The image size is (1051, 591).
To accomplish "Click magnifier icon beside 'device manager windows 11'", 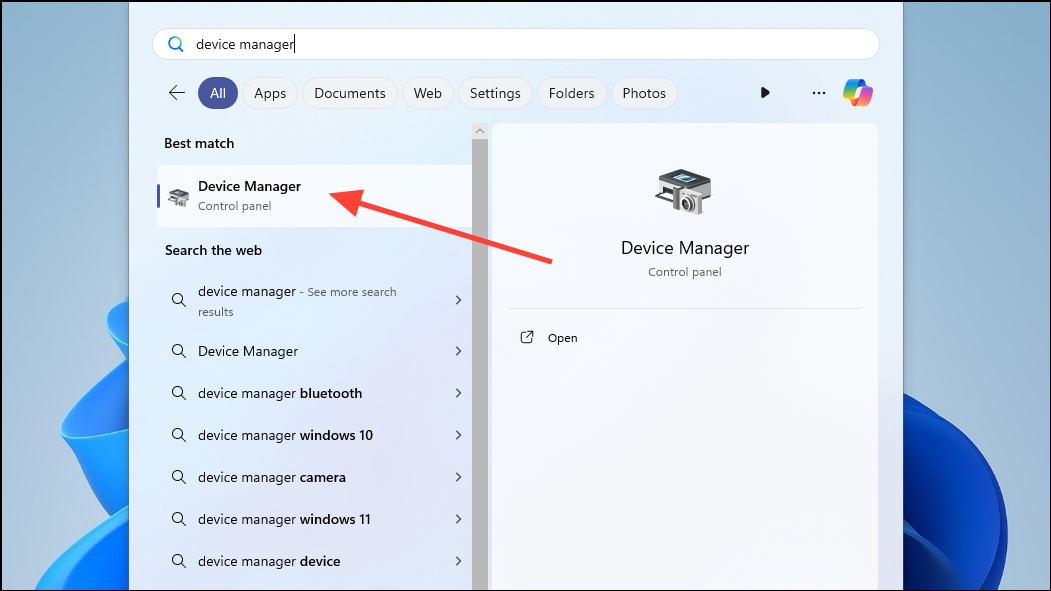I will (x=178, y=519).
